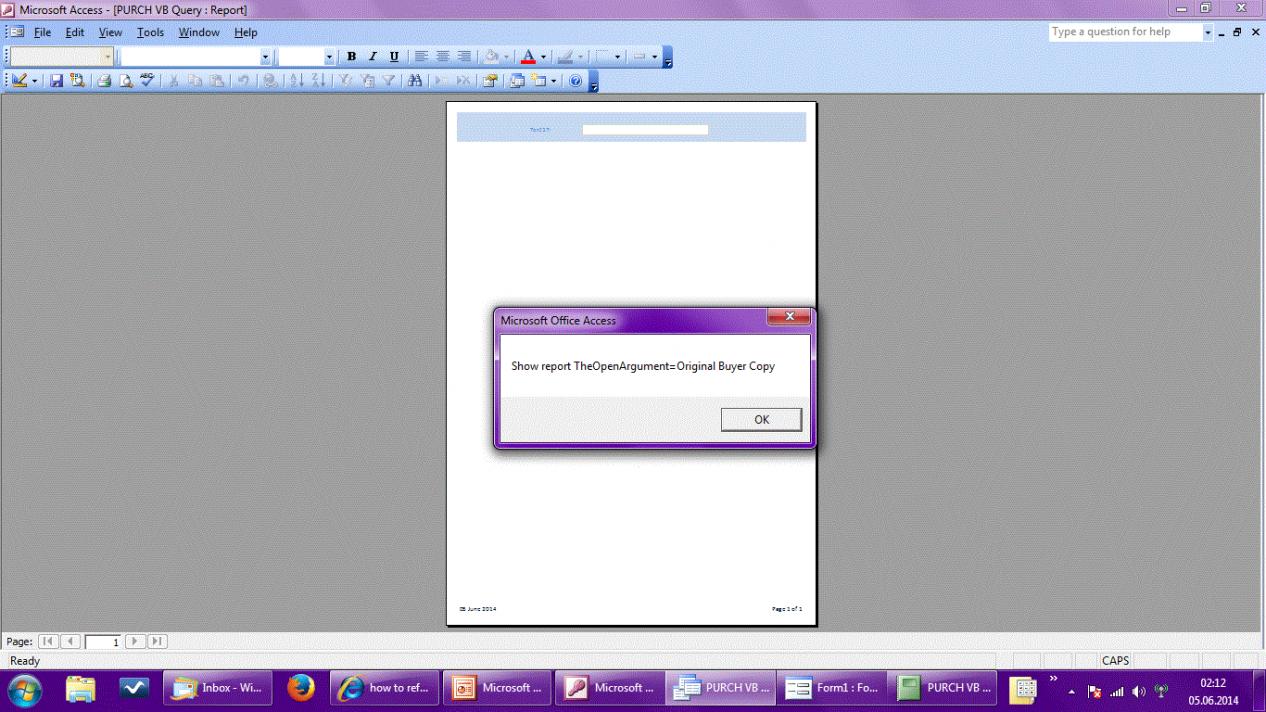Click the Filter By Selection icon

tap(346, 81)
